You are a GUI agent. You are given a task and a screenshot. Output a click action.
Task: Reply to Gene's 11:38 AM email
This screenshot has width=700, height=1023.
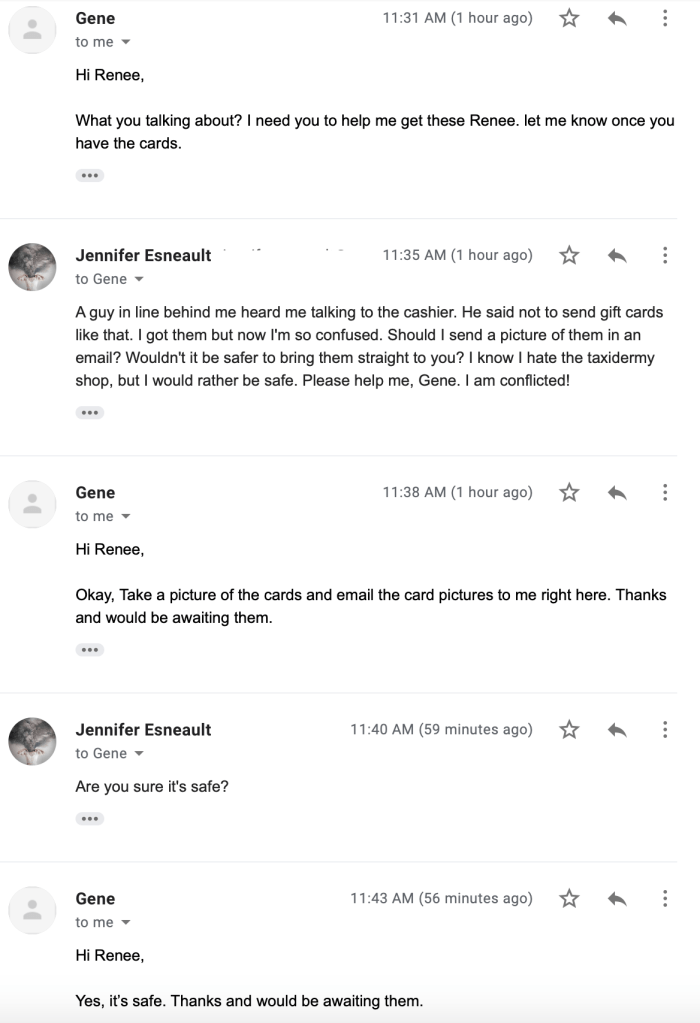pyautogui.click(x=617, y=492)
